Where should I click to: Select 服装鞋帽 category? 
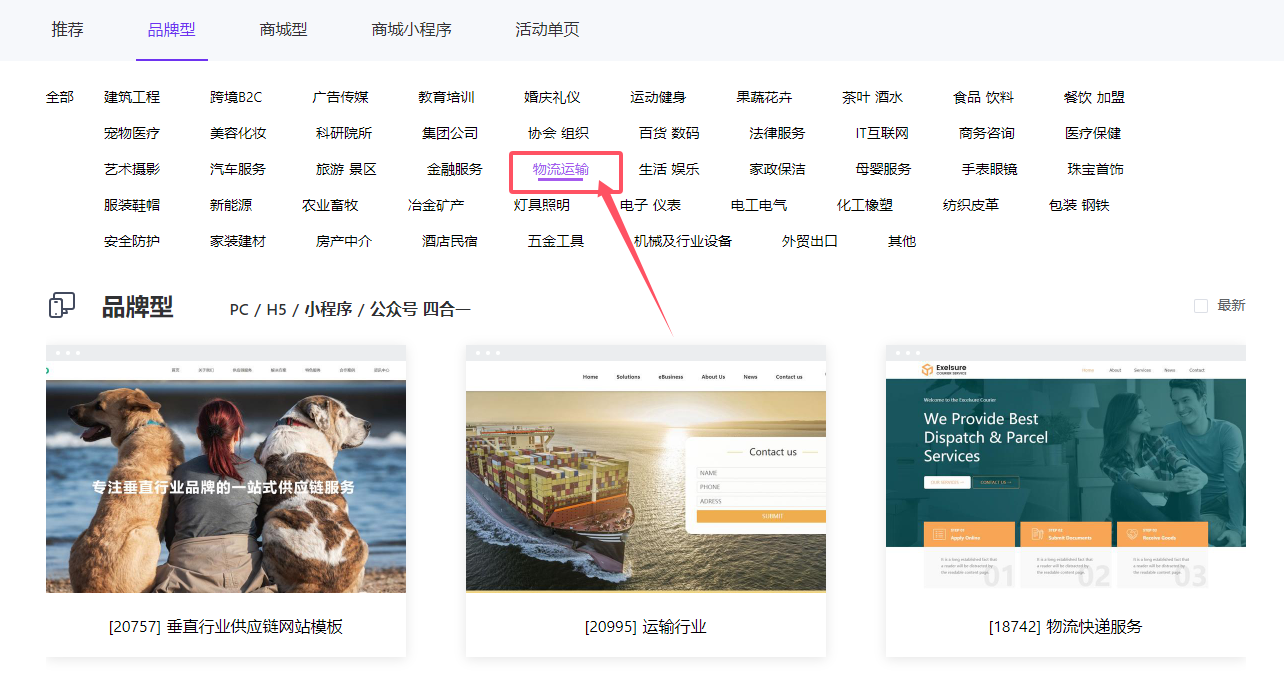(x=132, y=205)
